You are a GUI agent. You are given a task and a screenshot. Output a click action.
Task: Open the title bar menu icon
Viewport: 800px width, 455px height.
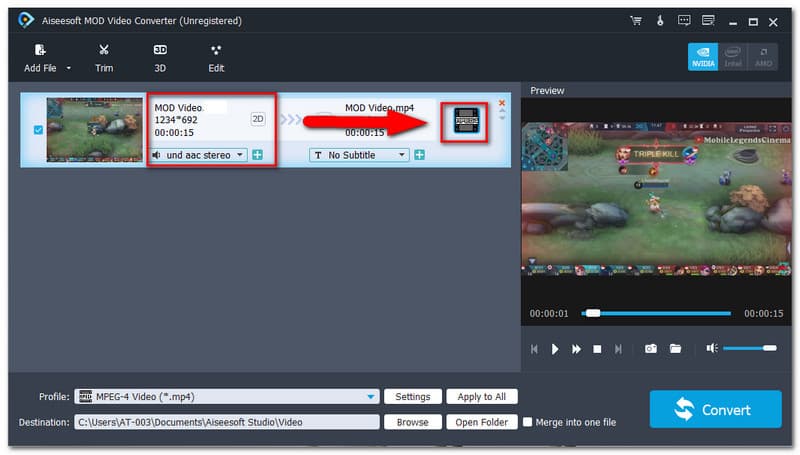coord(708,21)
